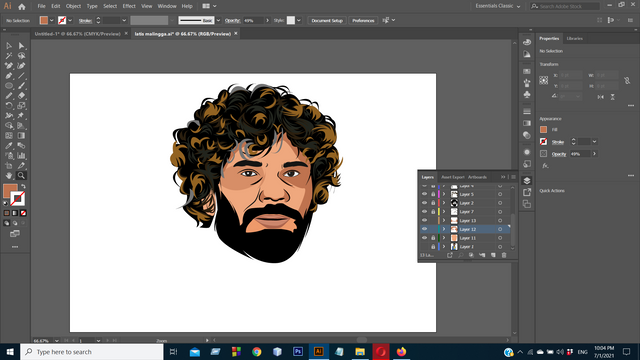Unlock Layer 11 lock toggle
The height and width of the screenshot is (360, 640).
click(433, 238)
